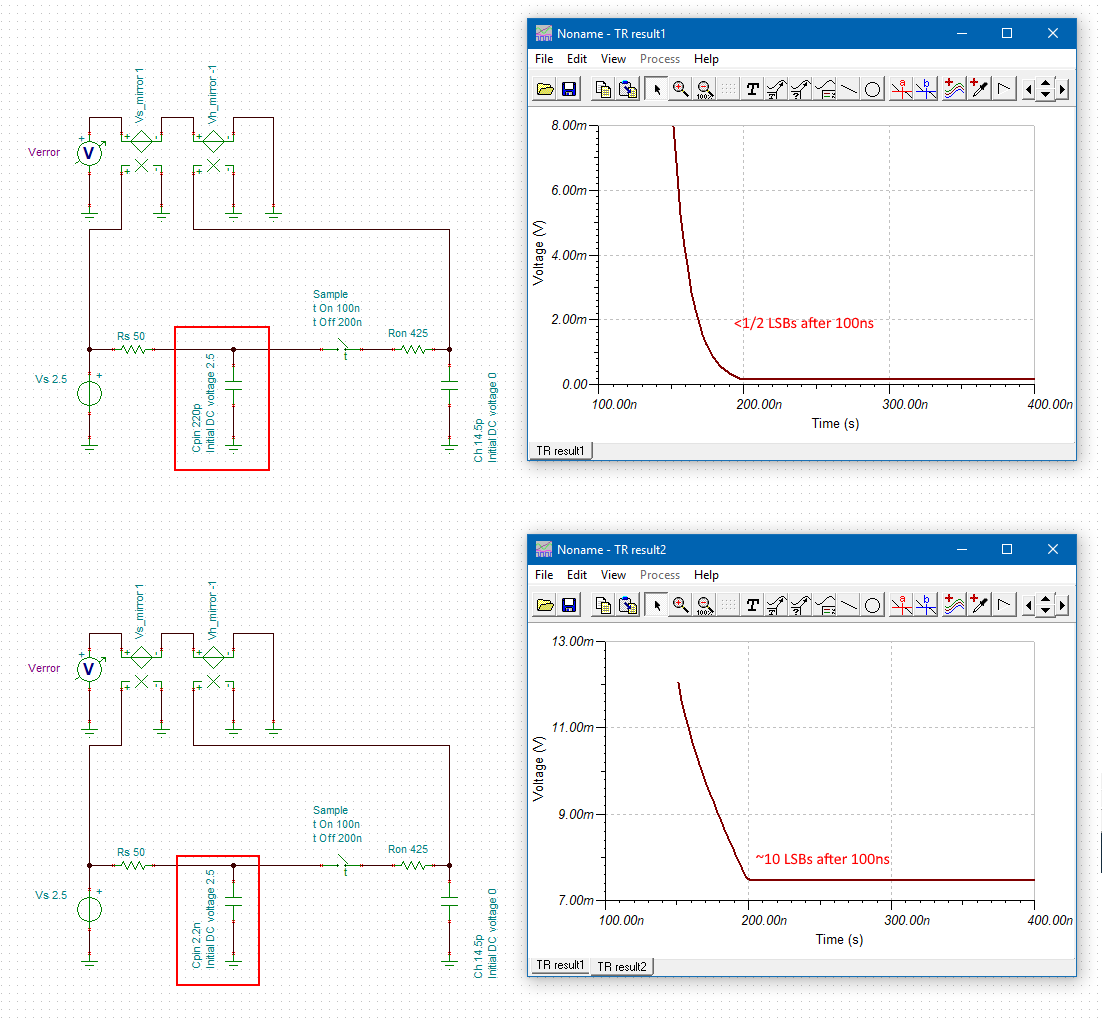Activate zoom-in magnifier in TR result1 toolbar
Image resolution: width=1102 pixels, height=1025 pixels.
pos(680,89)
